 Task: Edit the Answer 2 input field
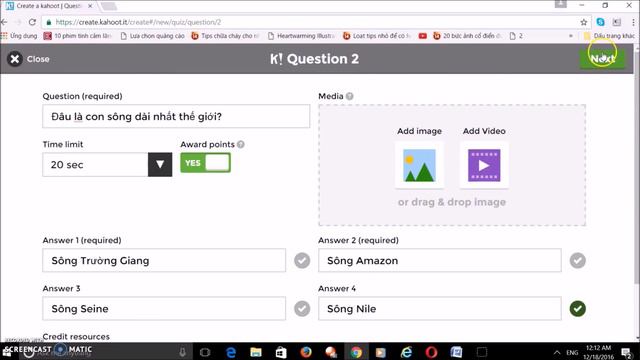(440, 260)
